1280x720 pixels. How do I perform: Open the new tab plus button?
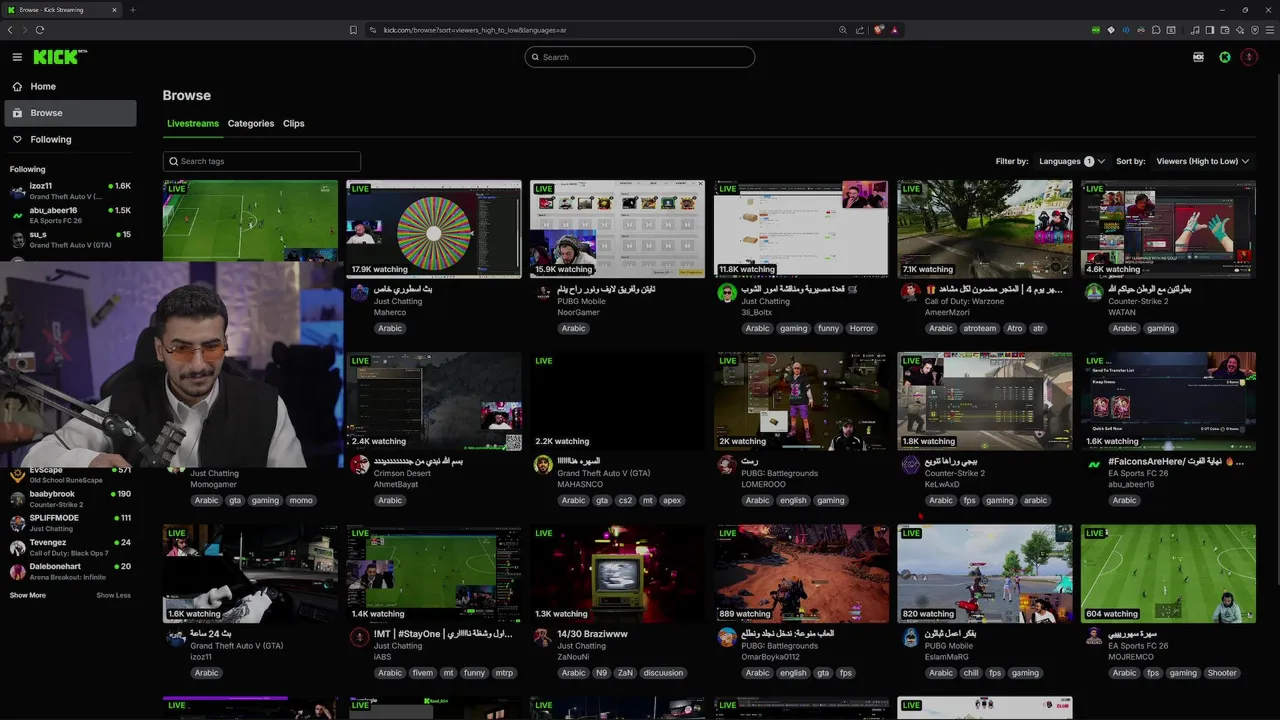pyautogui.click(x=132, y=10)
